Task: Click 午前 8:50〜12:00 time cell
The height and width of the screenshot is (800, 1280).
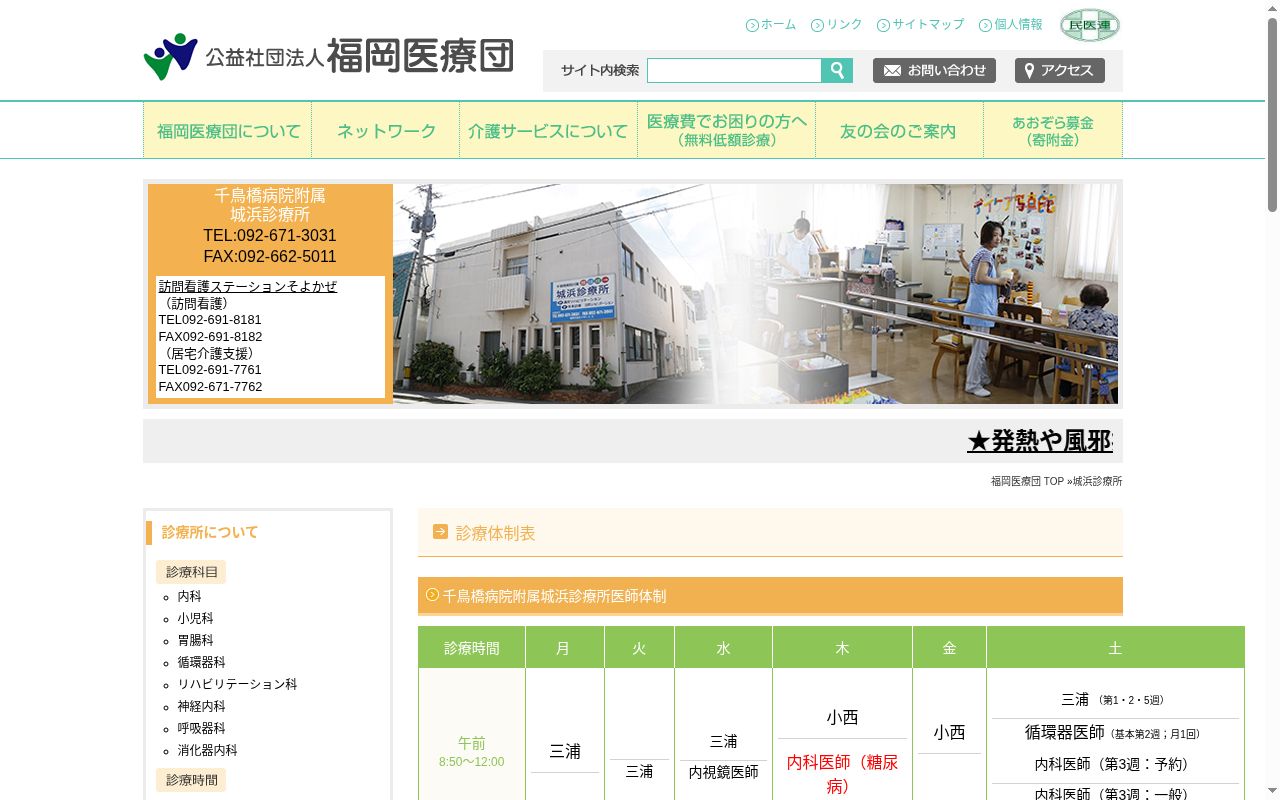Action: 471,752
